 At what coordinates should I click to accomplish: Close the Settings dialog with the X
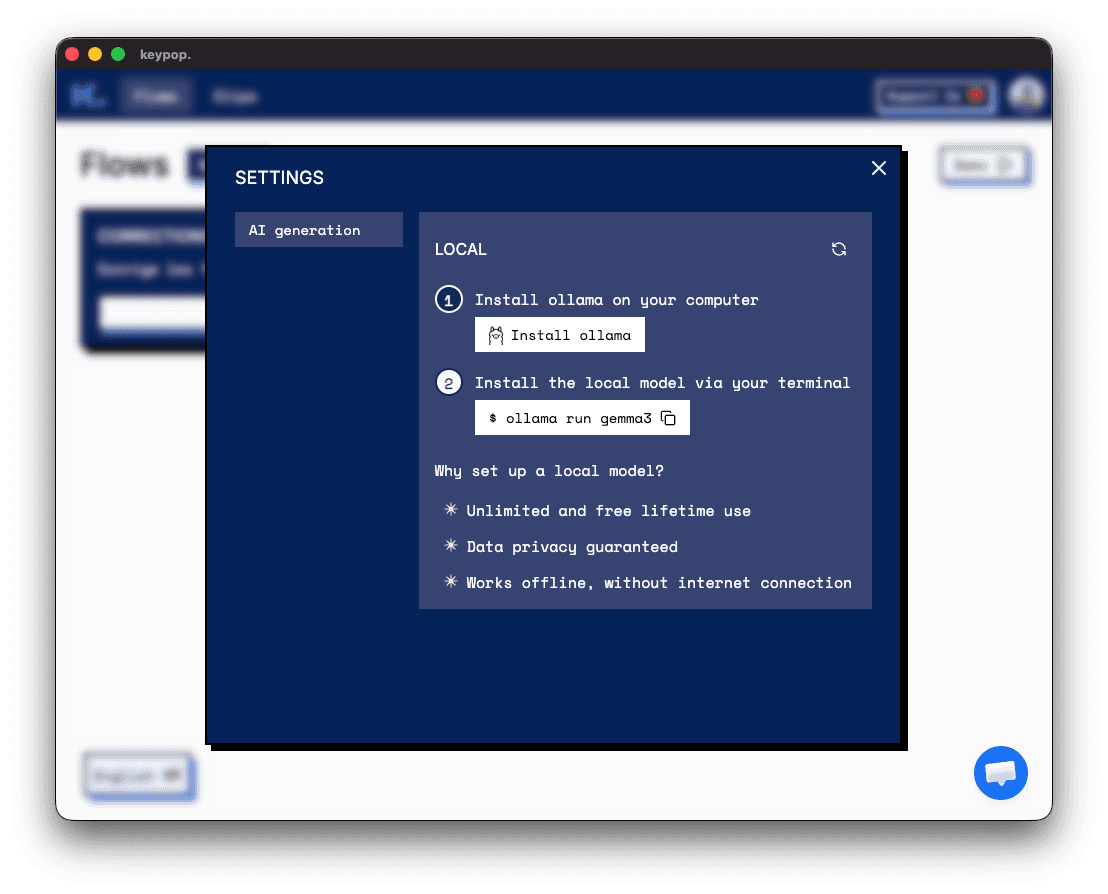point(879,168)
